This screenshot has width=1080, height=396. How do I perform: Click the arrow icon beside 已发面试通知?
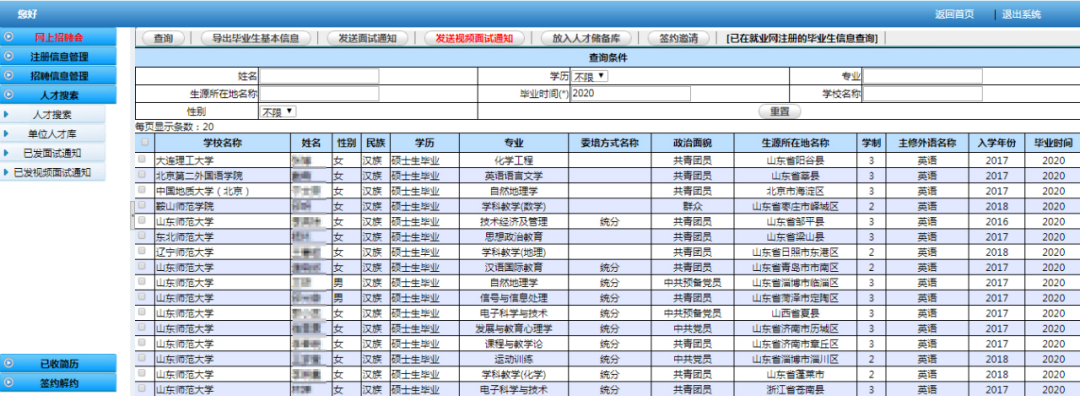[6, 153]
